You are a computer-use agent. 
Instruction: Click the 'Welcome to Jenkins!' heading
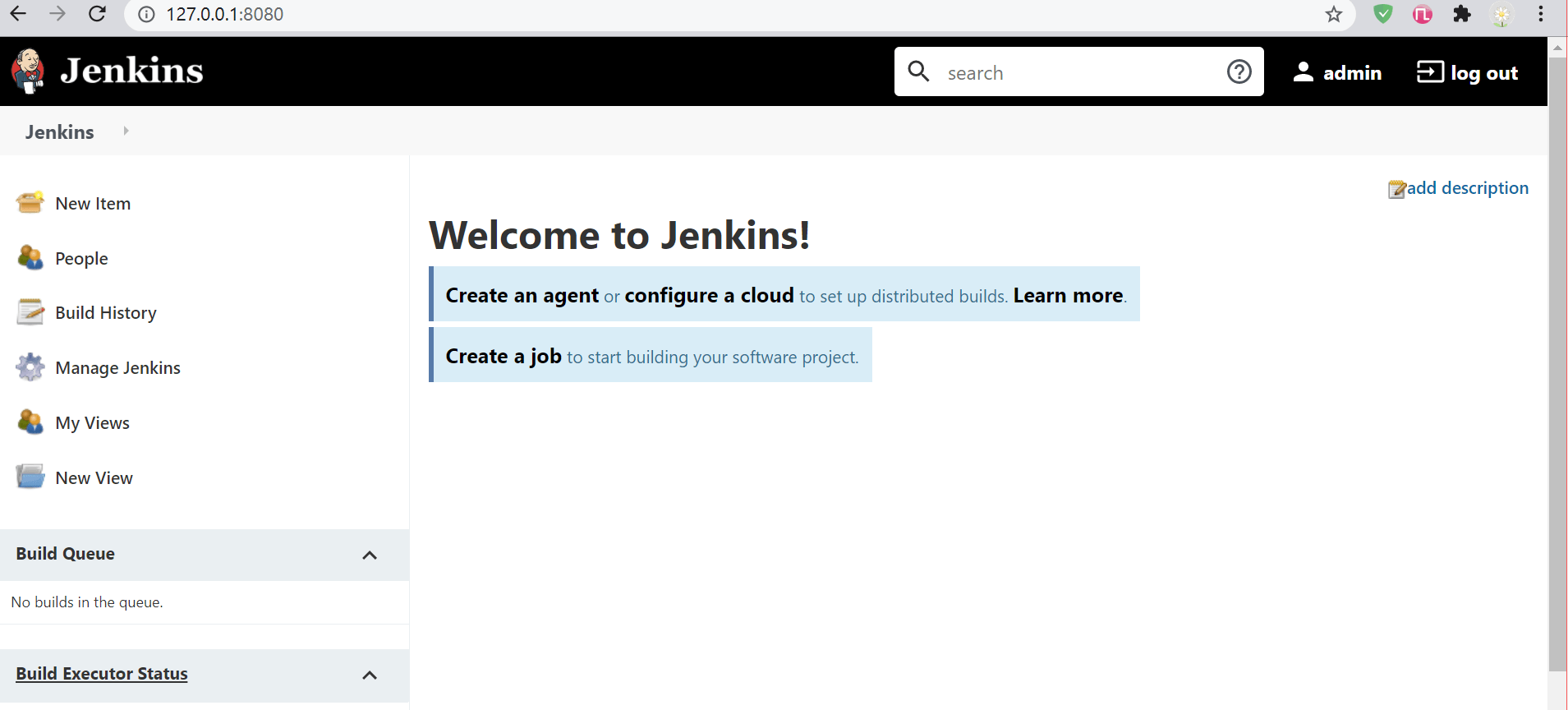coord(619,235)
